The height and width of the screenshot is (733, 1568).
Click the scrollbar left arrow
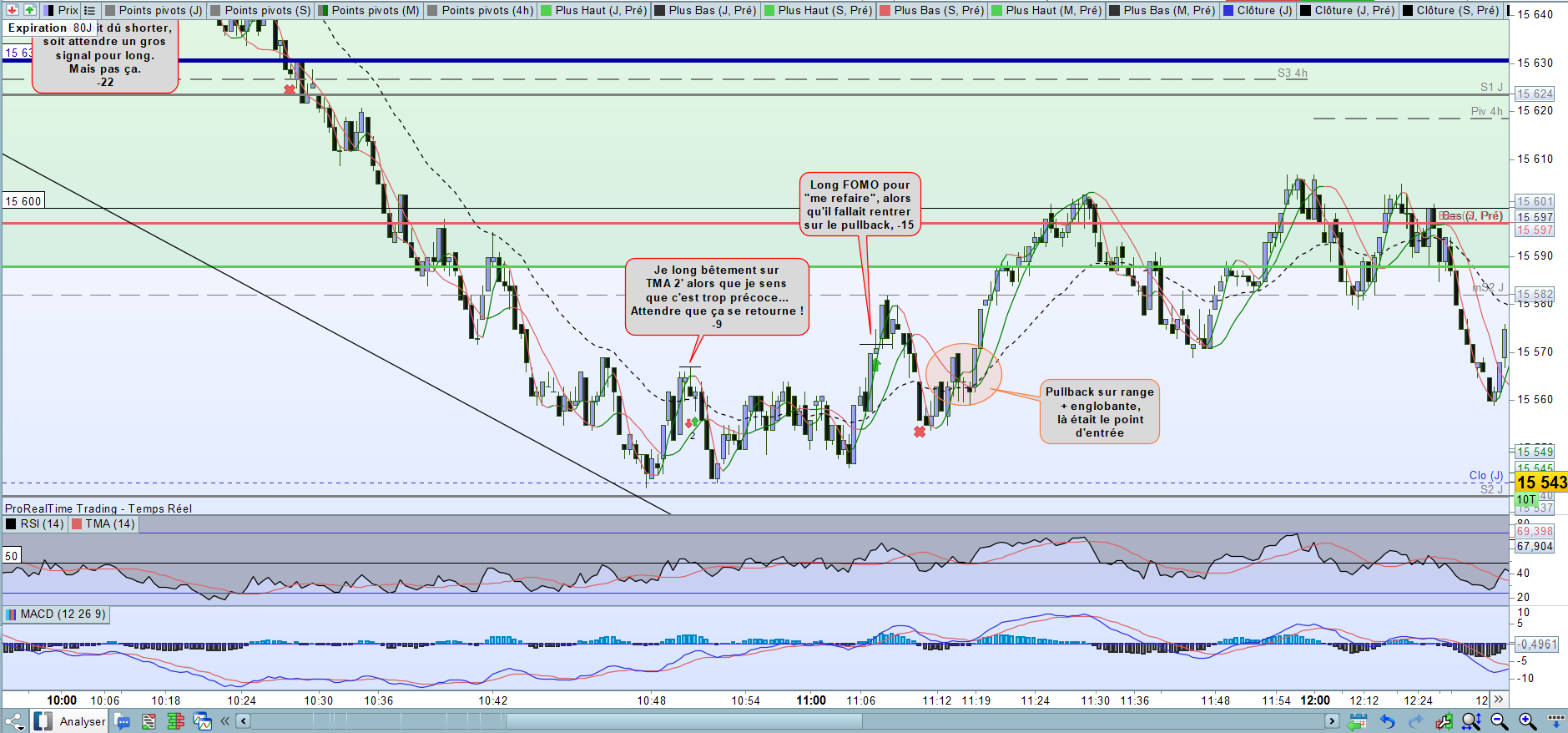[244, 721]
